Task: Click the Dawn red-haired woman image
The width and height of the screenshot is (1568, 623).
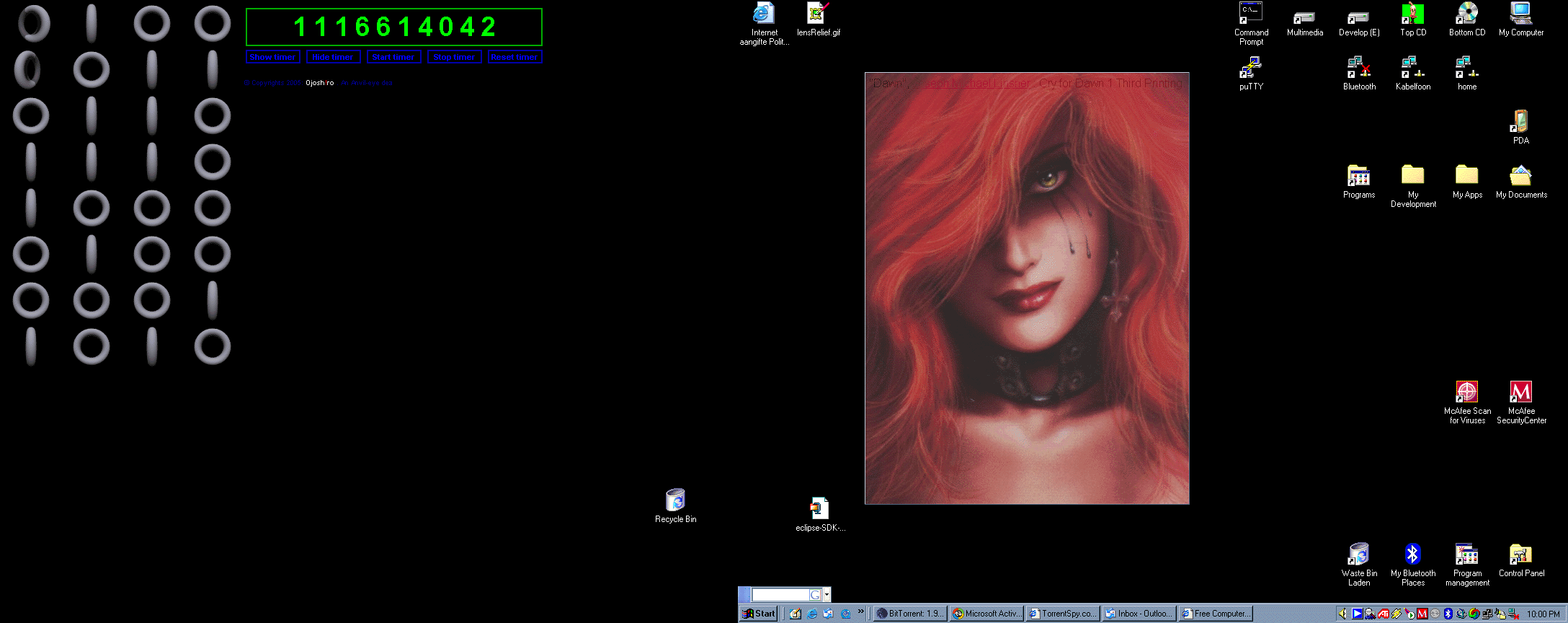Action: [x=1027, y=288]
